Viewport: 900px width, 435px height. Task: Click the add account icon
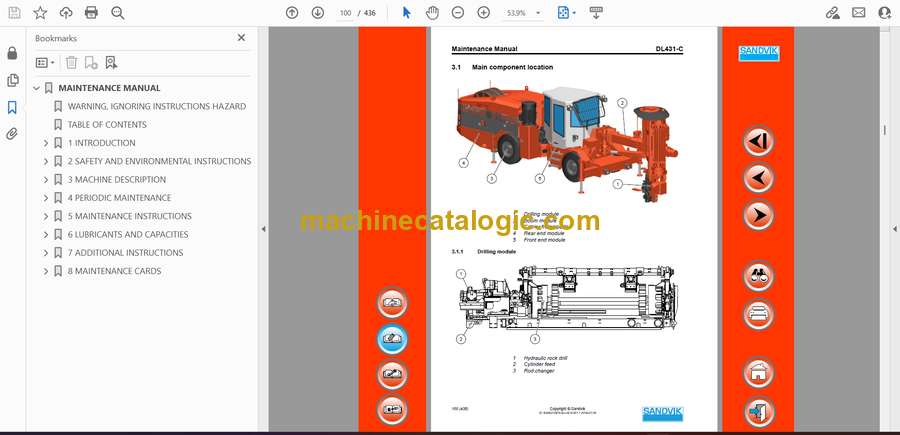coord(885,13)
